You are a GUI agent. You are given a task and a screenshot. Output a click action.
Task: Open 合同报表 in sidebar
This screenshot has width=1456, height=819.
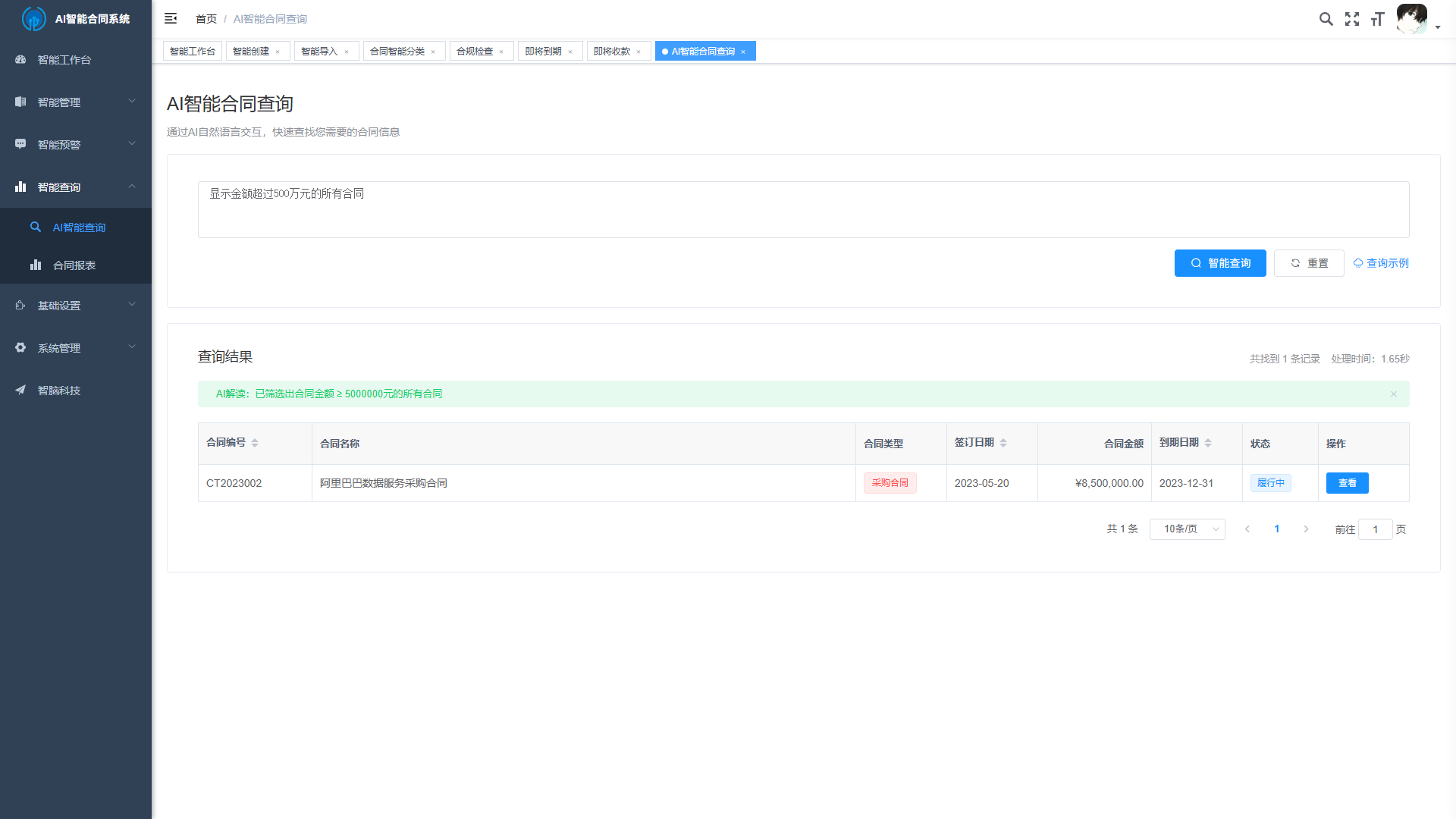click(x=74, y=265)
